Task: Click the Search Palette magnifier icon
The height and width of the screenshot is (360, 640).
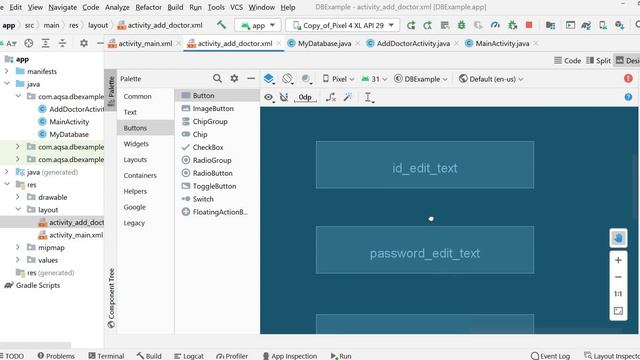Action: coord(217,78)
